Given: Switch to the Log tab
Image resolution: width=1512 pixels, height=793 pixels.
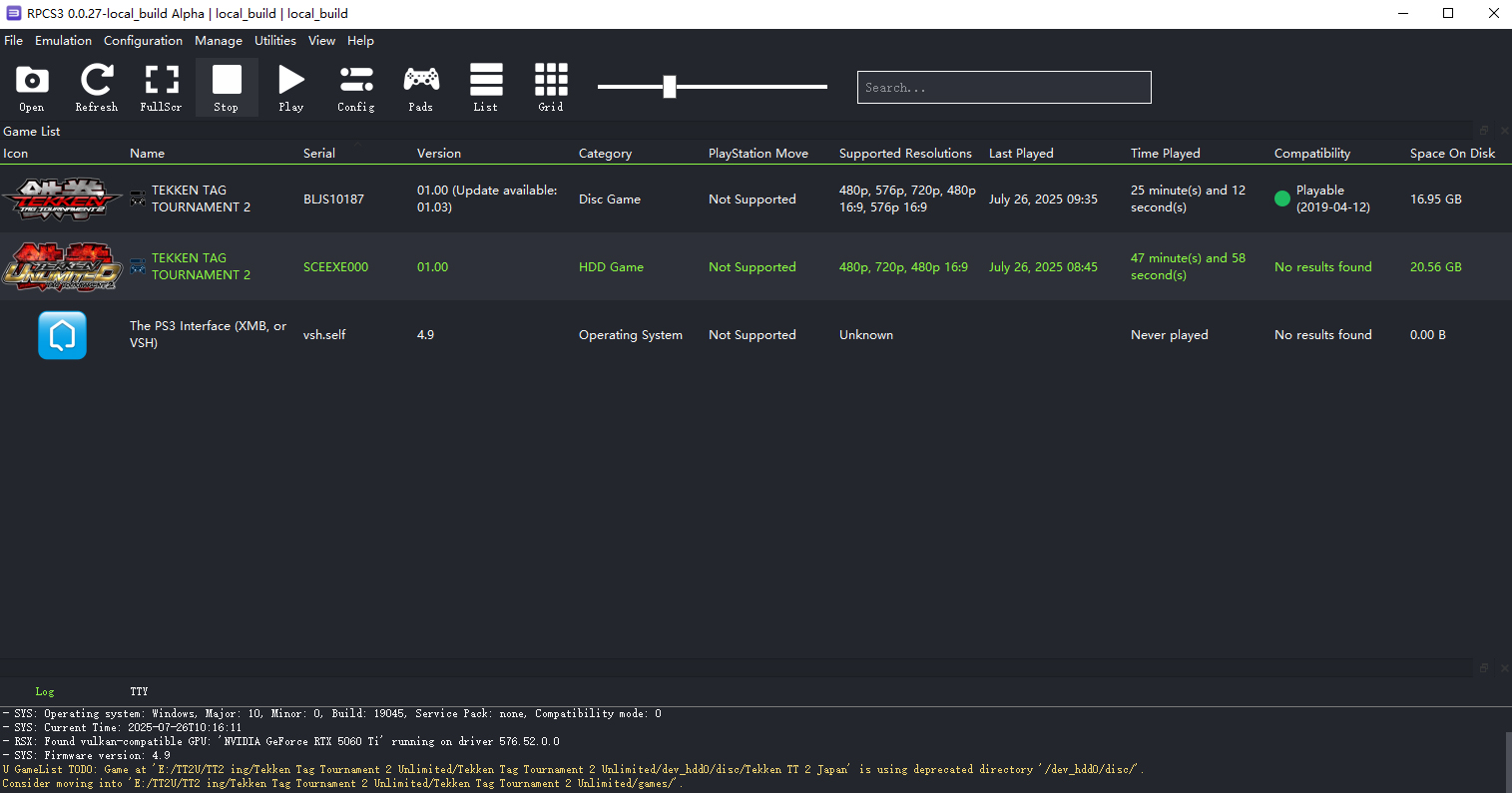Looking at the screenshot, I should pos(45,691).
